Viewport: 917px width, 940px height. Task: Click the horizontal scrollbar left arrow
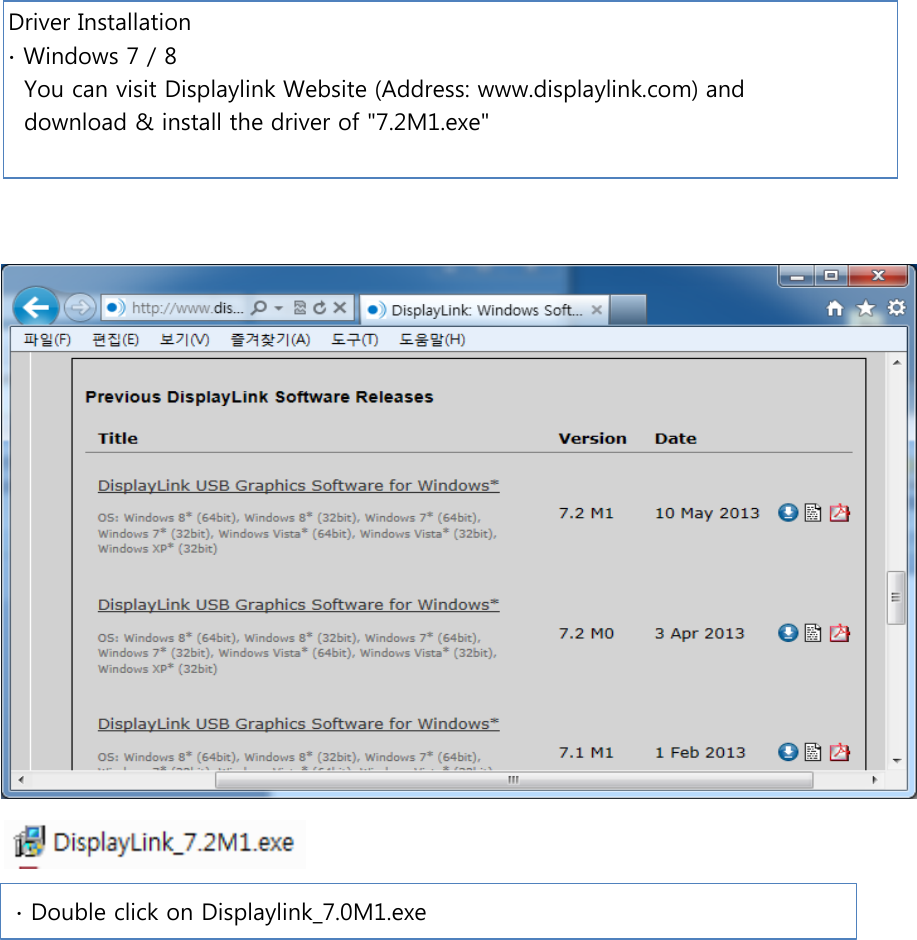[21, 780]
